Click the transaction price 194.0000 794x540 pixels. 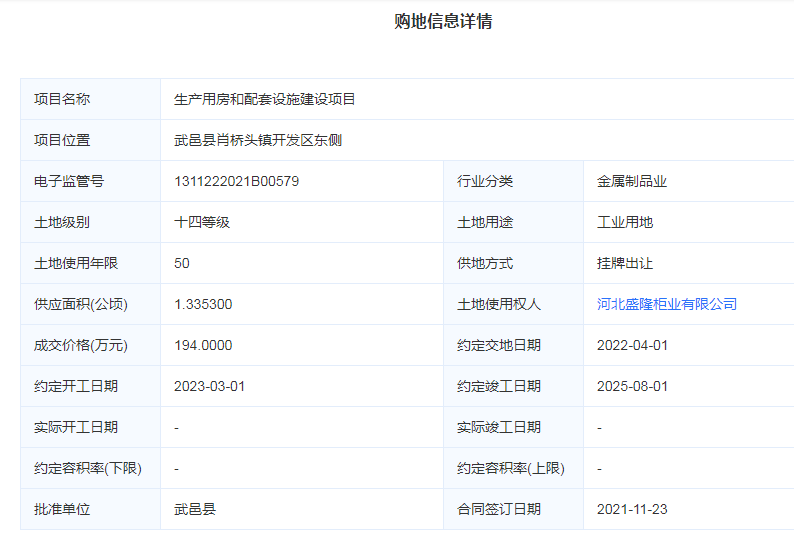point(203,345)
